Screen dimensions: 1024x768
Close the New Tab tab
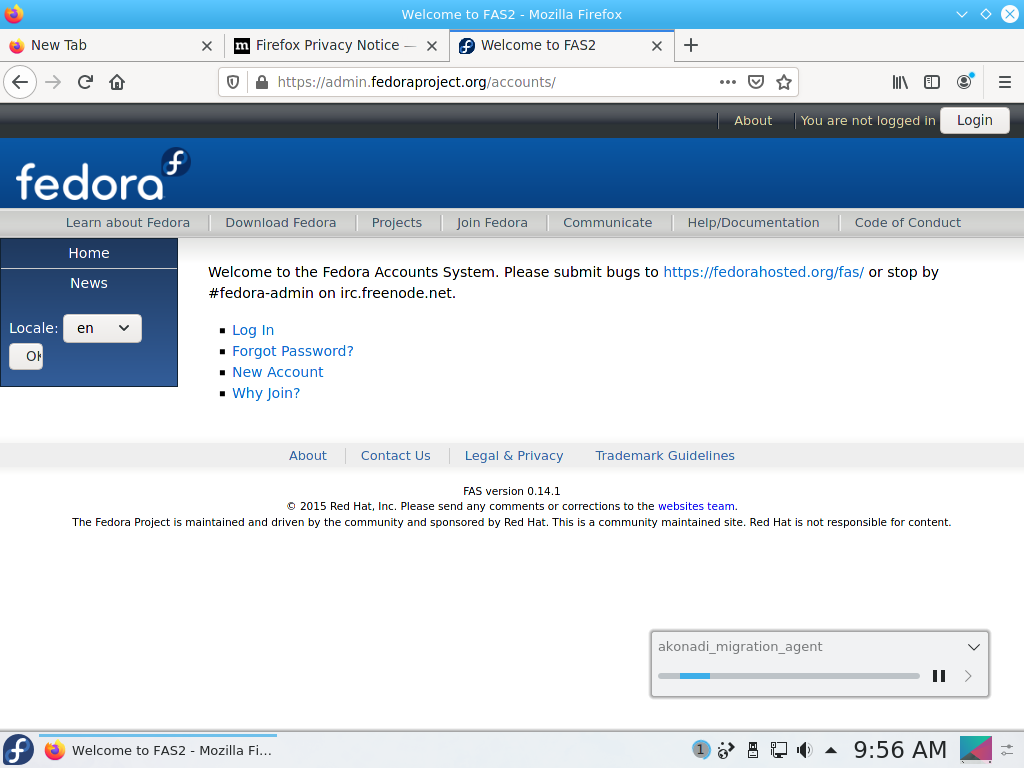207,46
